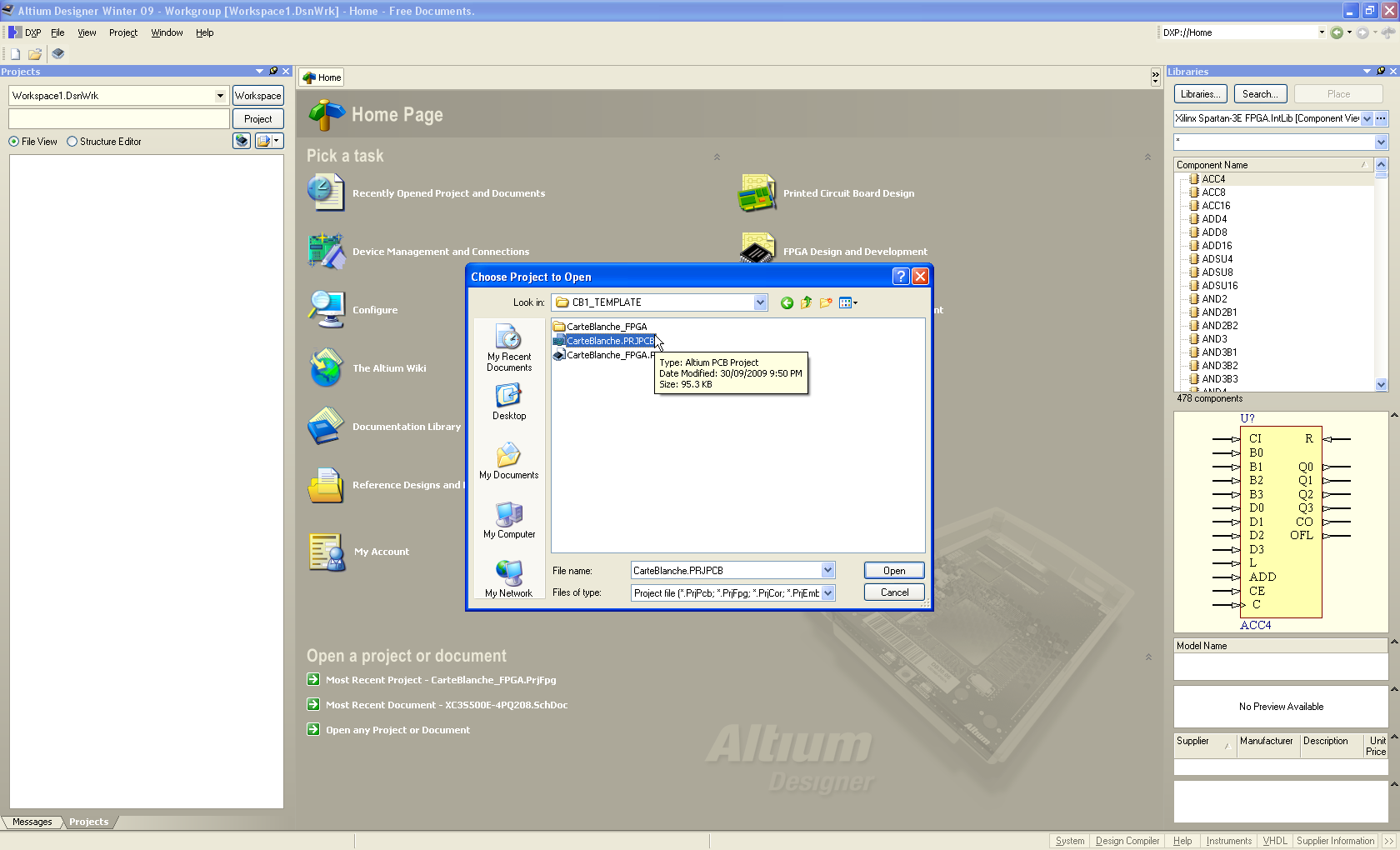Open Most Recent Project CarteBlanche_FPGA.PrjFpg link
1400x850 pixels.
pos(441,680)
